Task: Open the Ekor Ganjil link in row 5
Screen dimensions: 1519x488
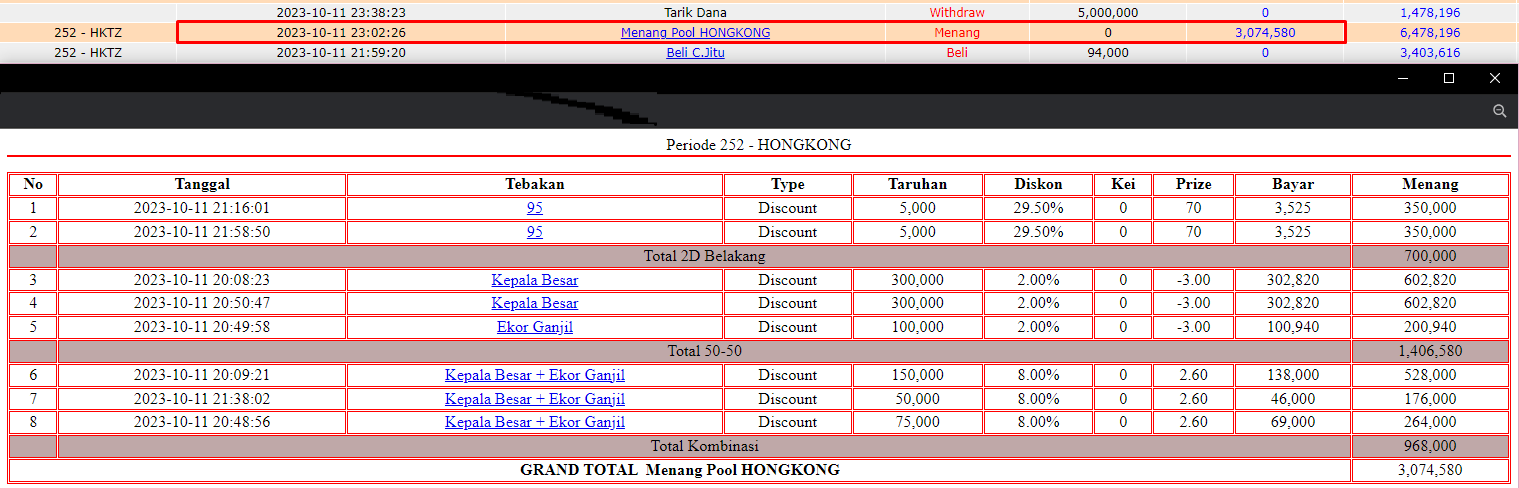Action: (x=535, y=327)
